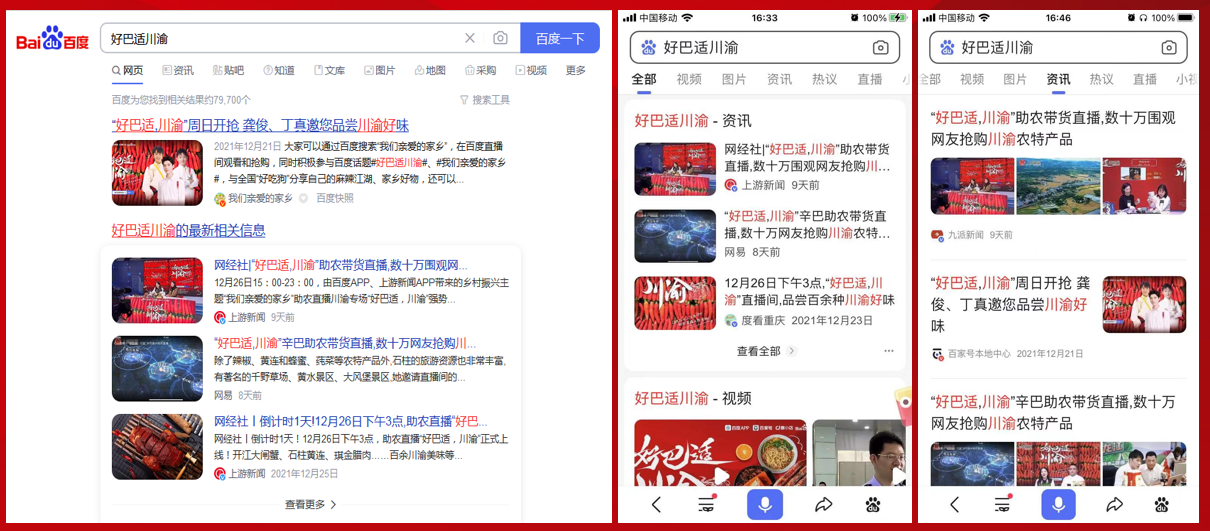Click the camera icon in right phone search box
1210x531 pixels.
(1169, 47)
